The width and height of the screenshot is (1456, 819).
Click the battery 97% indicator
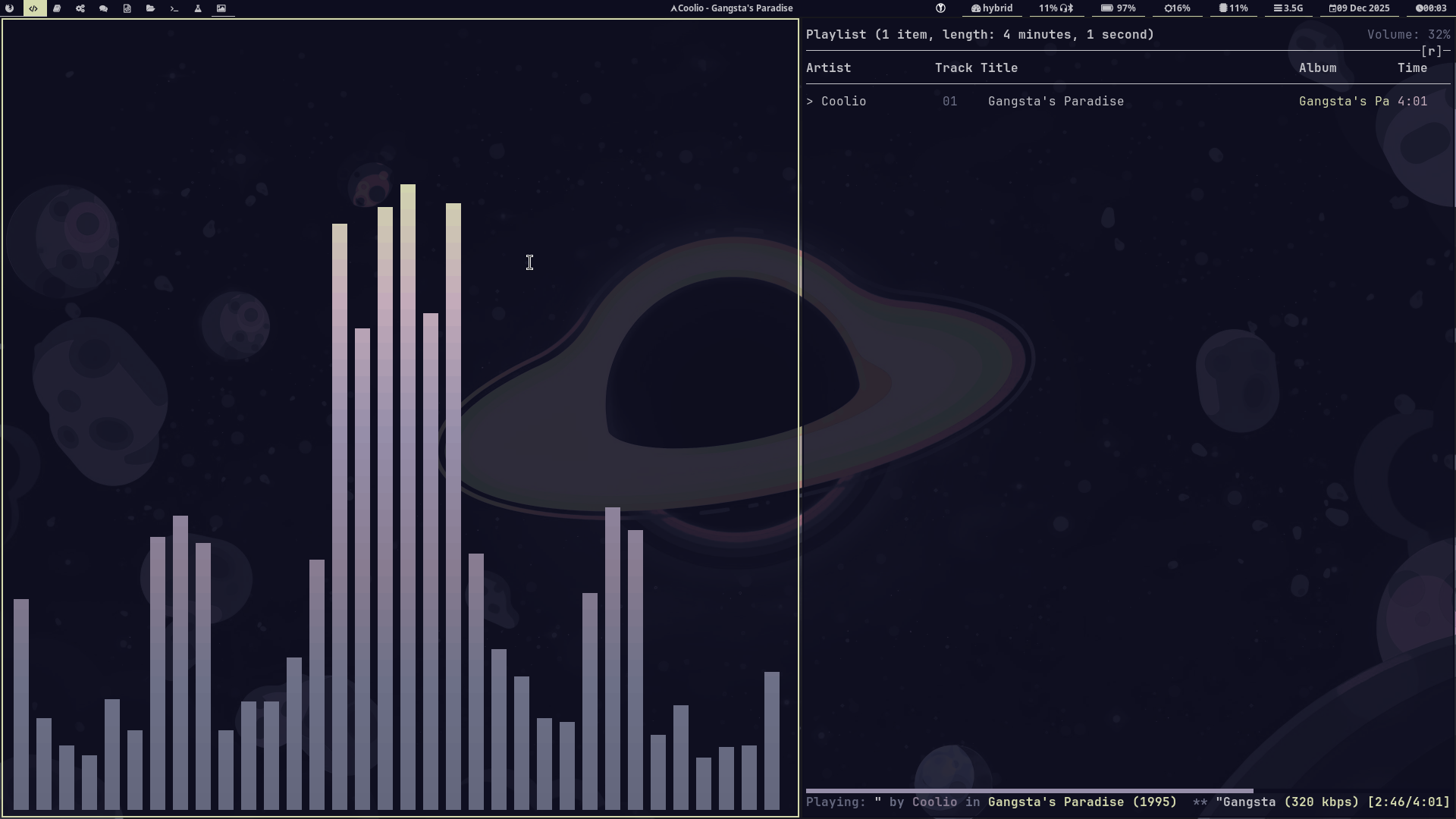(1119, 8)
